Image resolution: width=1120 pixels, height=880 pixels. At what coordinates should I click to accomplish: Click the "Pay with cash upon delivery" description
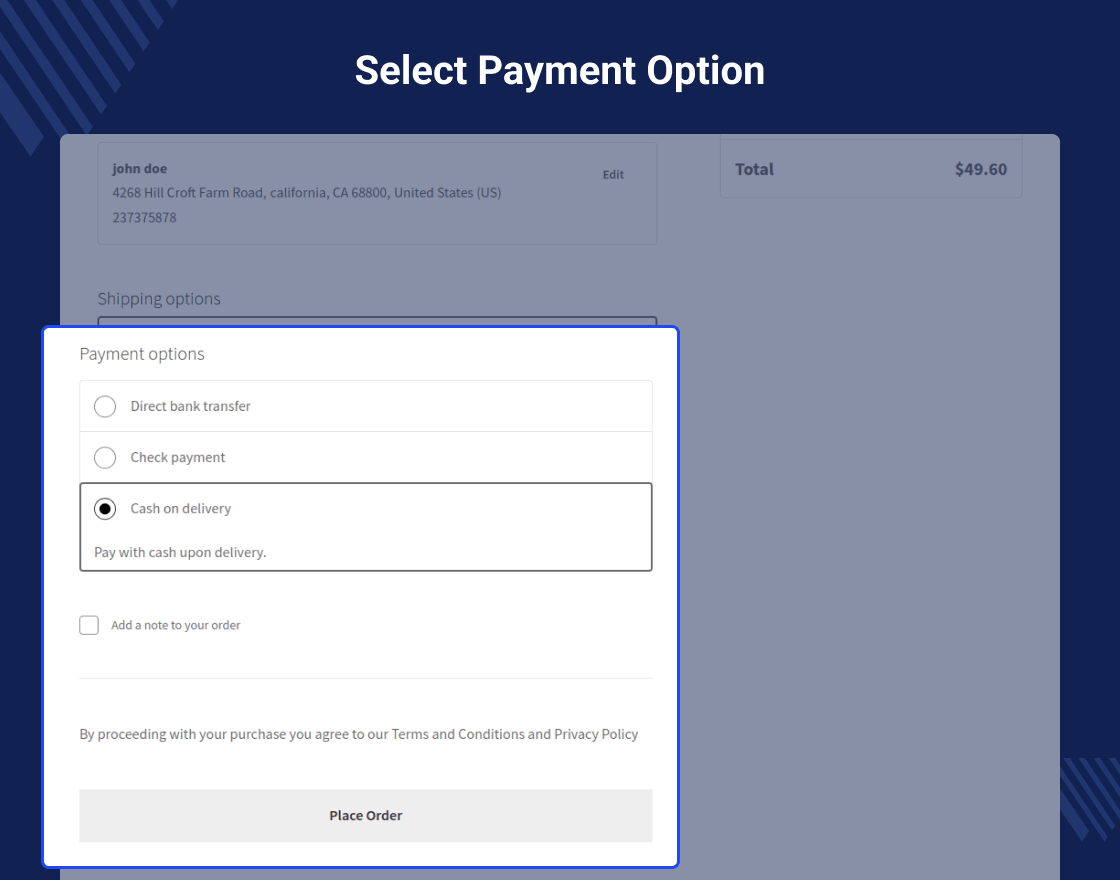(x=180, y=552)
